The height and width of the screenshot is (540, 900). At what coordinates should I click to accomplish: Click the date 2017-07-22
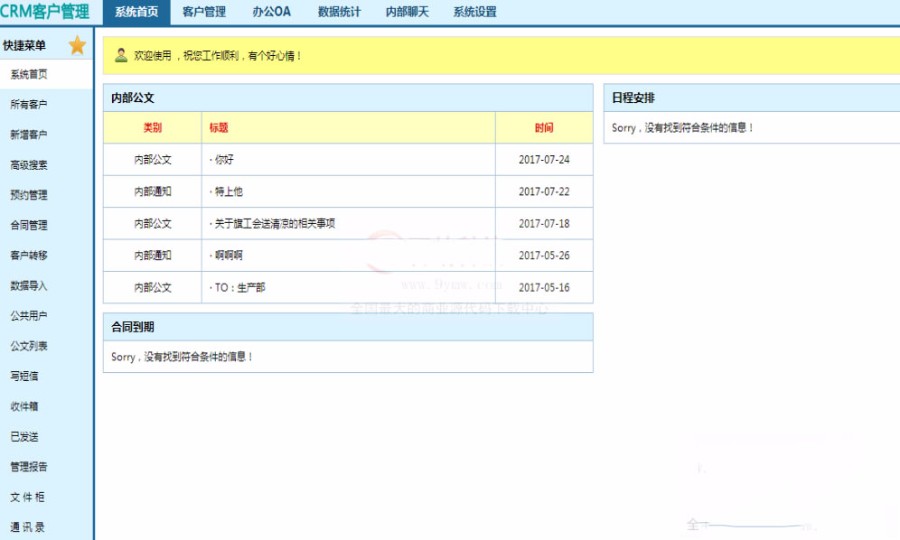pyautogui.click(x=544, y=192)
